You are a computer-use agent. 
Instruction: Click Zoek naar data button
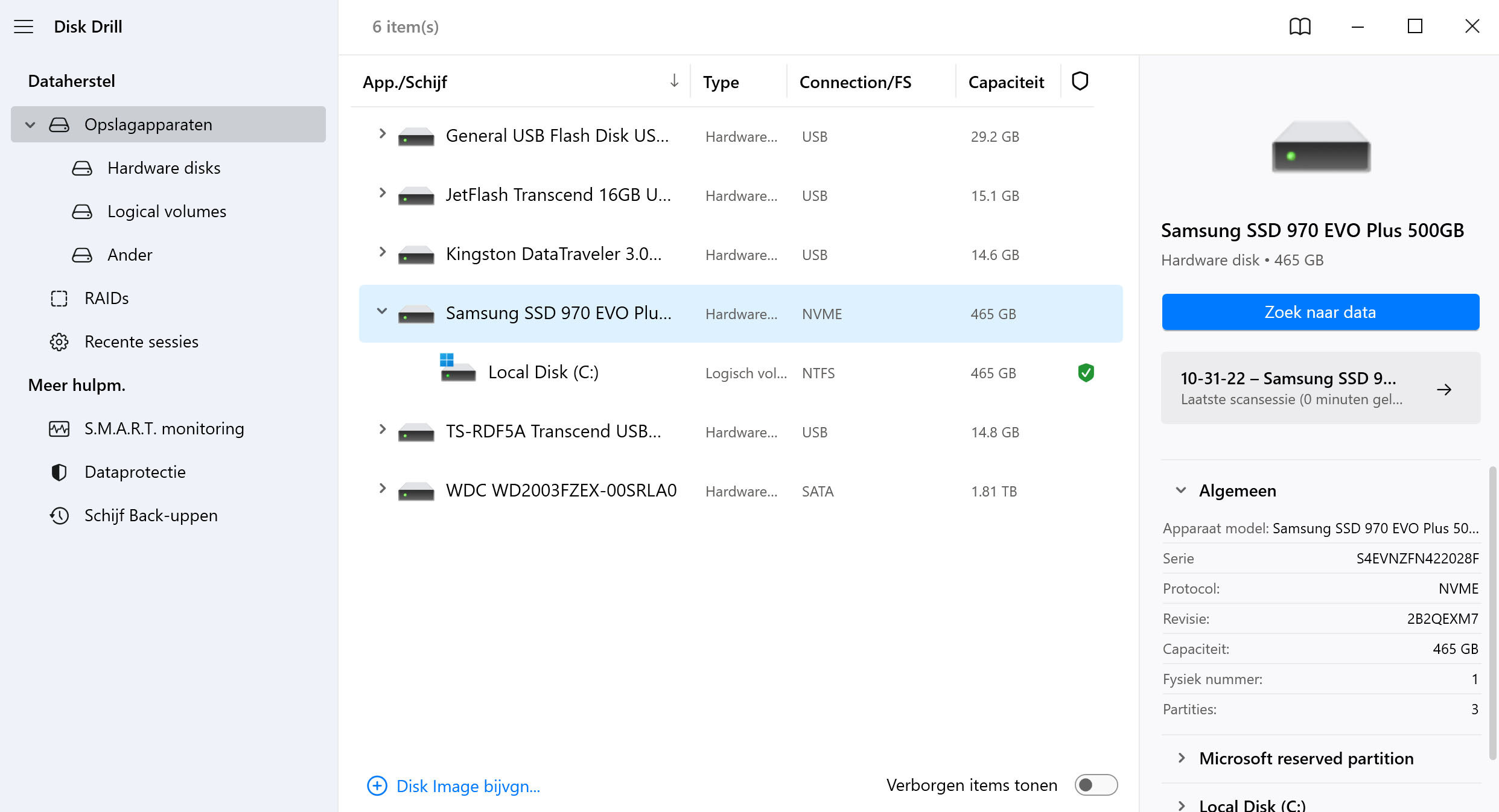[x=1320, y=312]
